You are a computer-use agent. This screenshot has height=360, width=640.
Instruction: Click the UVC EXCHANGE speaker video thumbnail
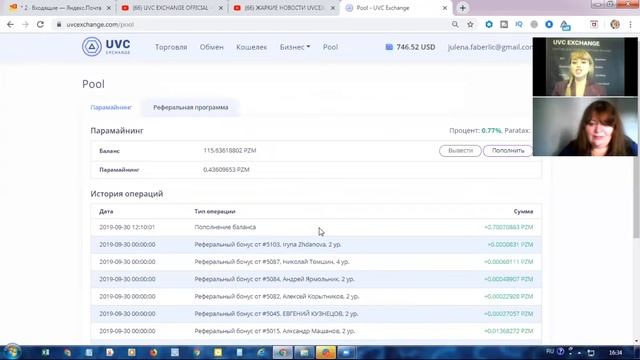[585, 67]
